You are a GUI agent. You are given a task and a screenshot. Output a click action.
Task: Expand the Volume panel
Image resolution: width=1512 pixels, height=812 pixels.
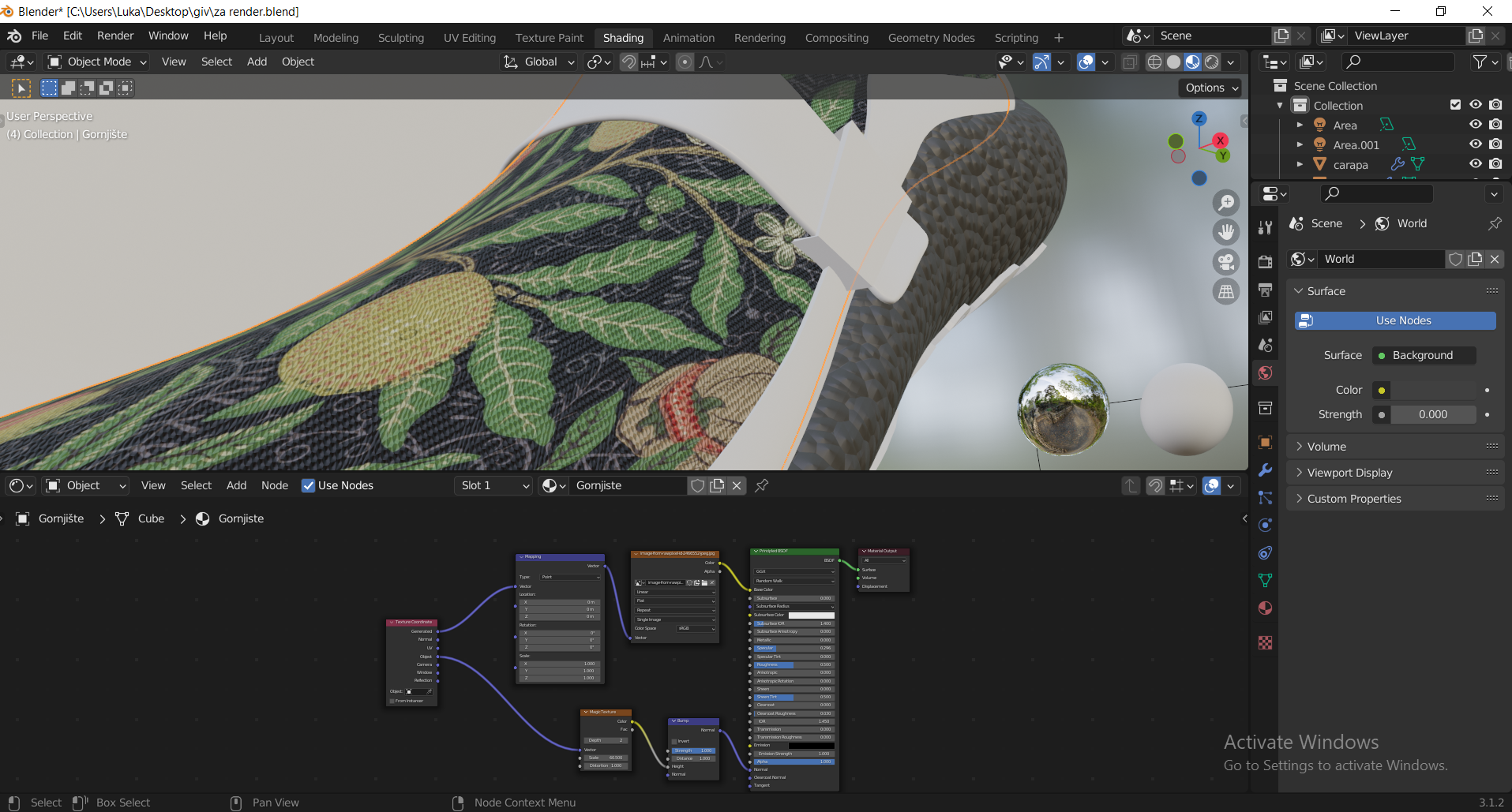point(1395,447)
